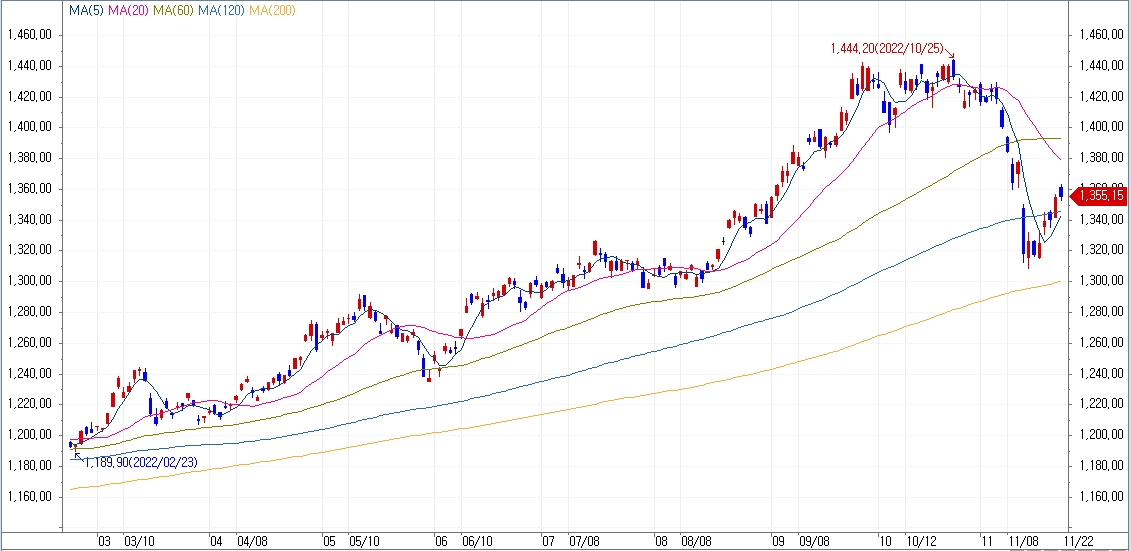Select the 07/08 date axis label

(582, 541)
